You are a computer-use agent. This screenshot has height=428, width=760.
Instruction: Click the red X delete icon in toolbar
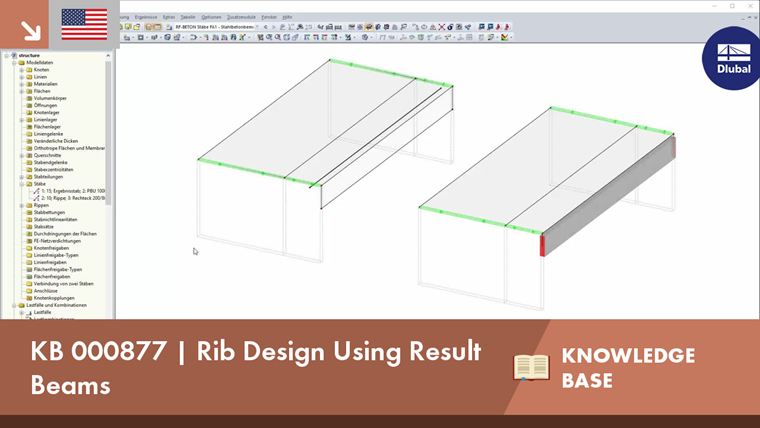[442, 27]
